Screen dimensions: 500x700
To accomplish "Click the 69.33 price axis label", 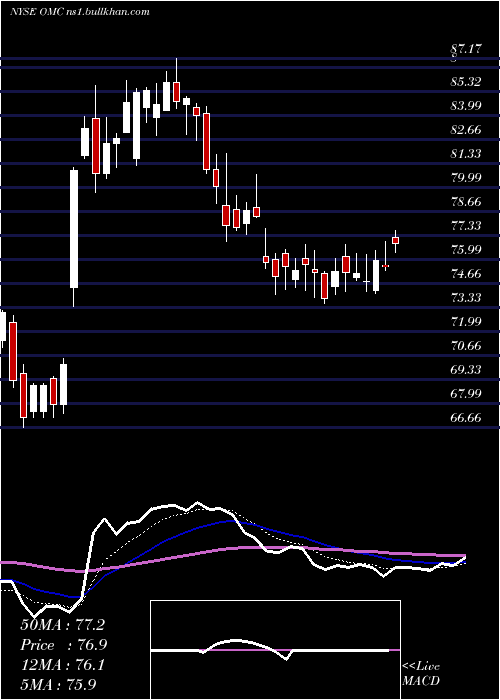I will [466, 370].
